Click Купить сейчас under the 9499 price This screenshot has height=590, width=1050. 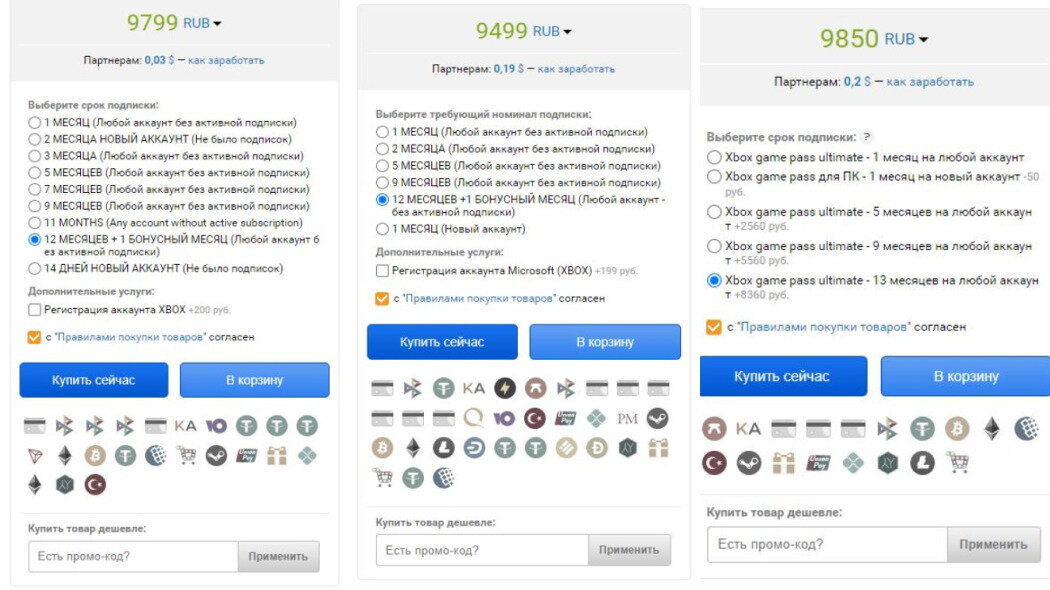click(442, 342)
